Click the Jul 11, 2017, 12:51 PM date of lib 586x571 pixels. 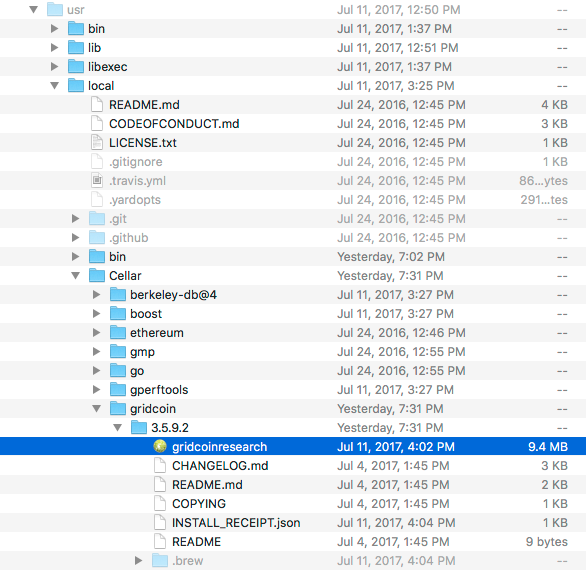398,48
